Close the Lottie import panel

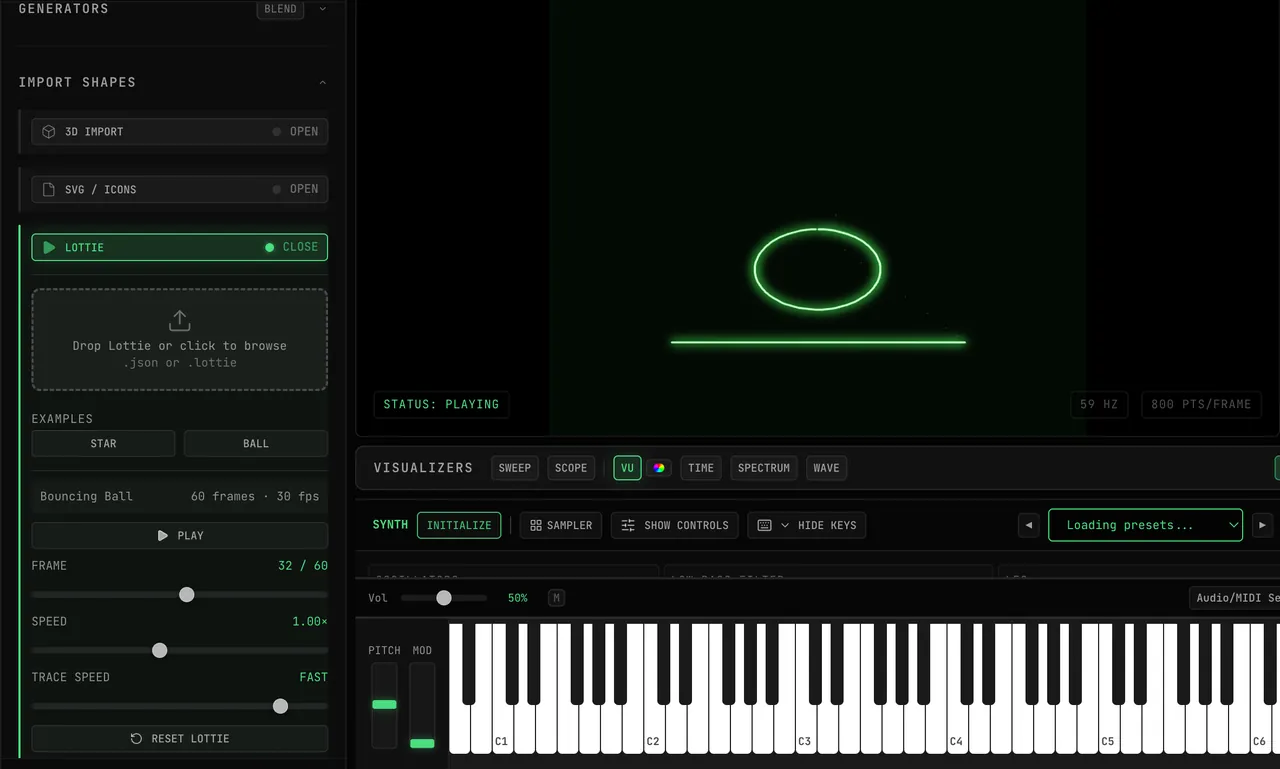(x=179, y=247)
